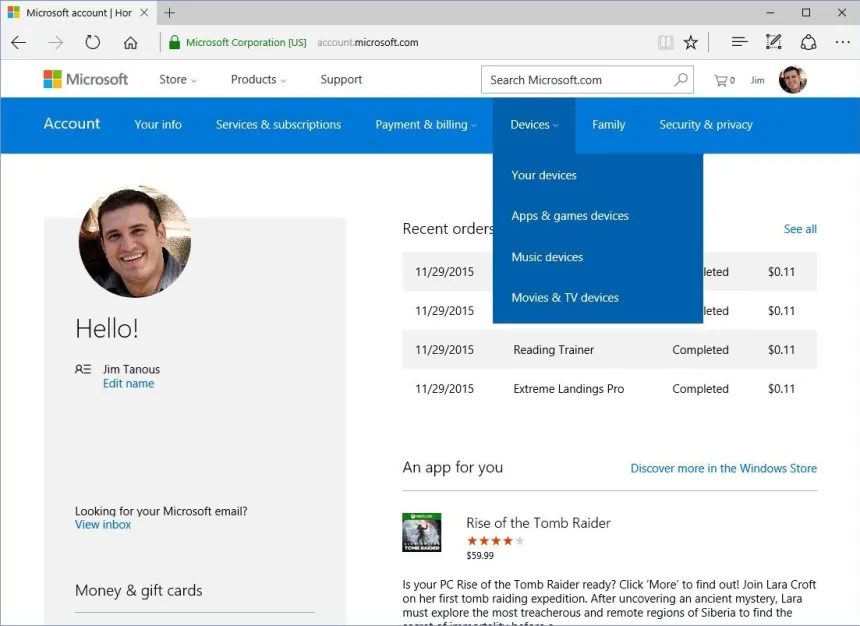
Task: Click the green security lock icon
Action: click(174, 42)
